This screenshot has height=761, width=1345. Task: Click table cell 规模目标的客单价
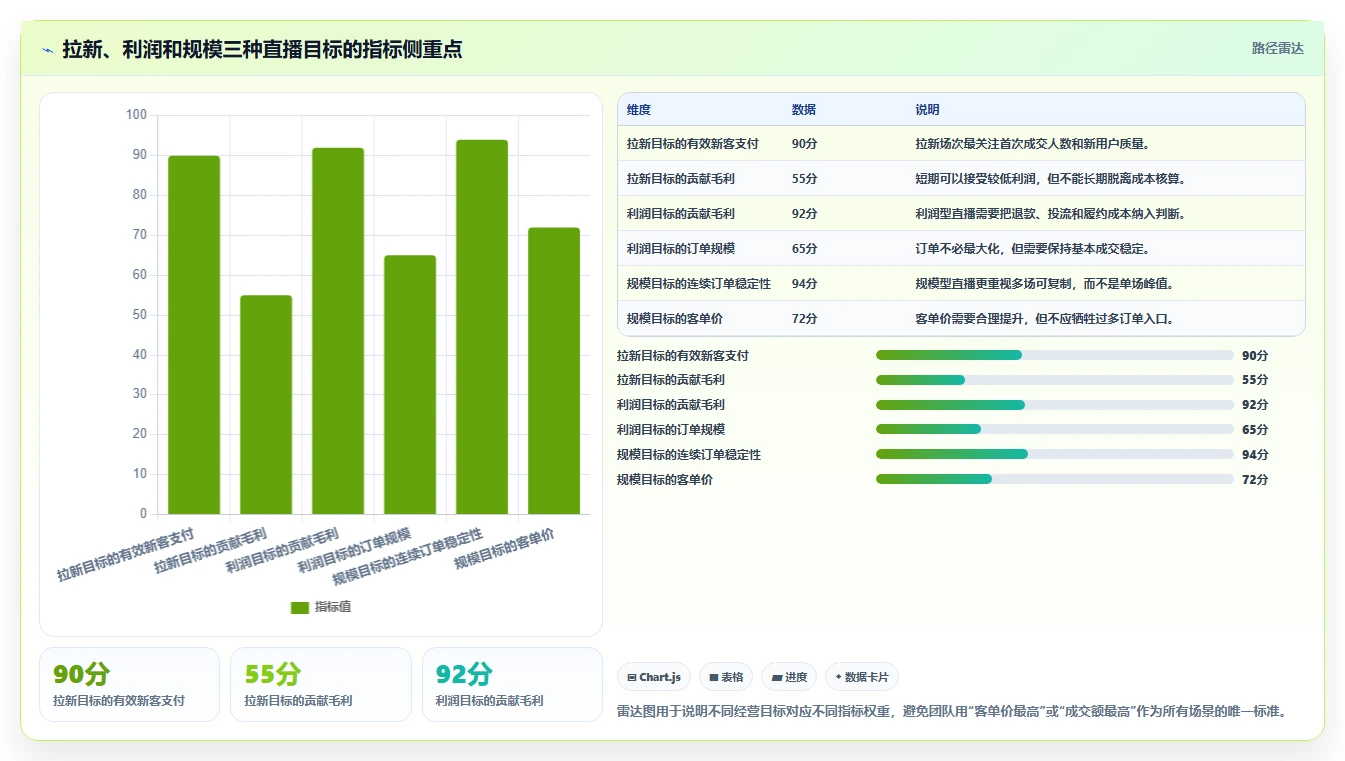coord(675,319)
